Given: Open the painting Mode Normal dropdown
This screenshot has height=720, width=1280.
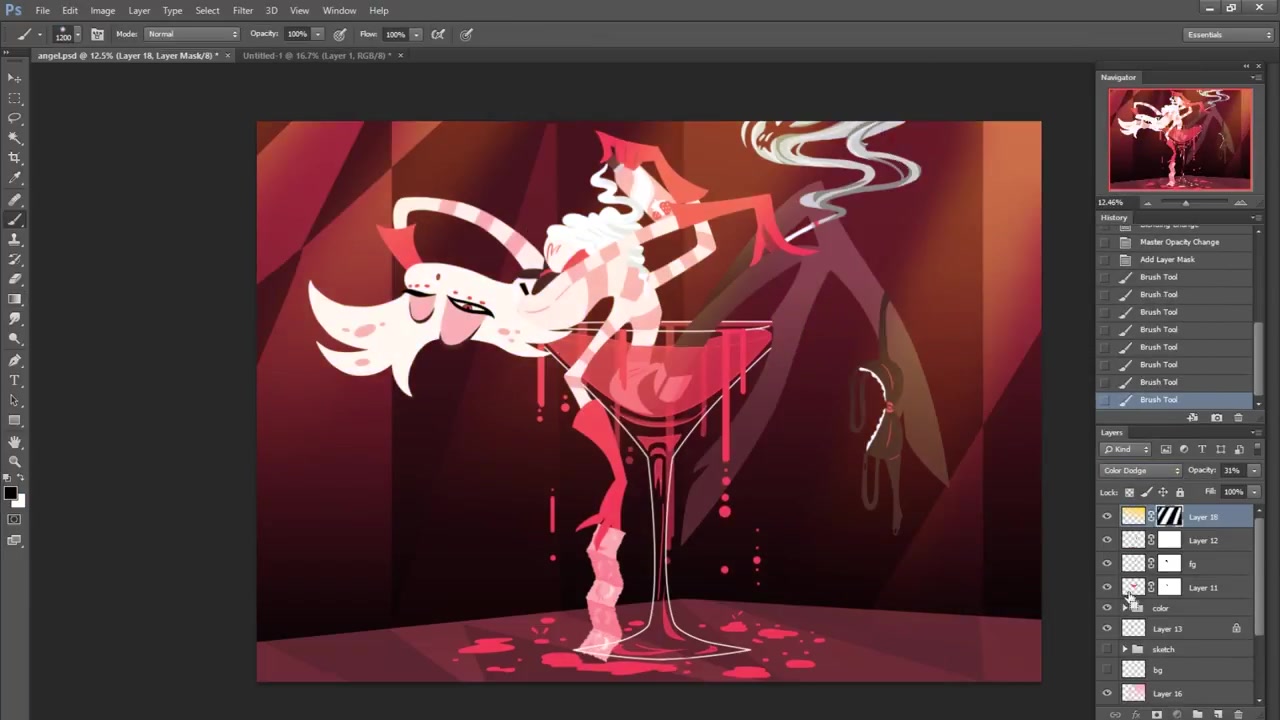Looking at the screenshot, I should (x=192, y=34).
